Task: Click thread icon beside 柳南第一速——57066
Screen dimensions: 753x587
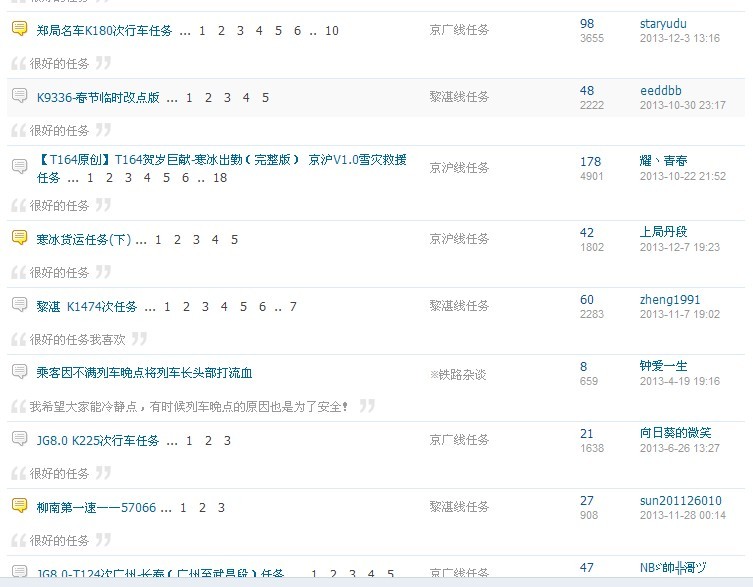Action: coord(19,506)
